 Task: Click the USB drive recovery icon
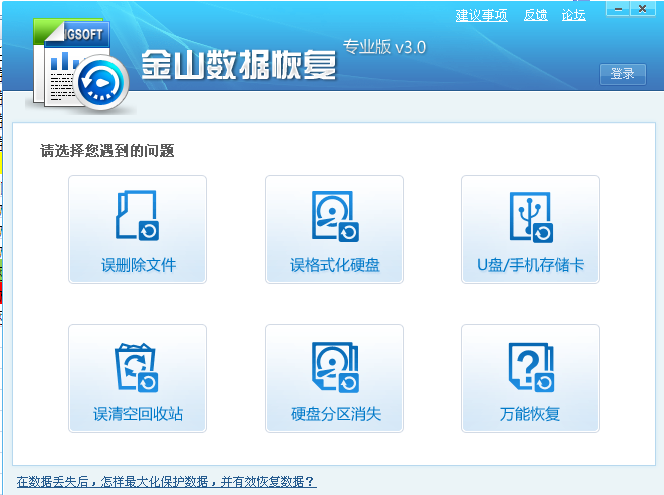coord(531,217)
